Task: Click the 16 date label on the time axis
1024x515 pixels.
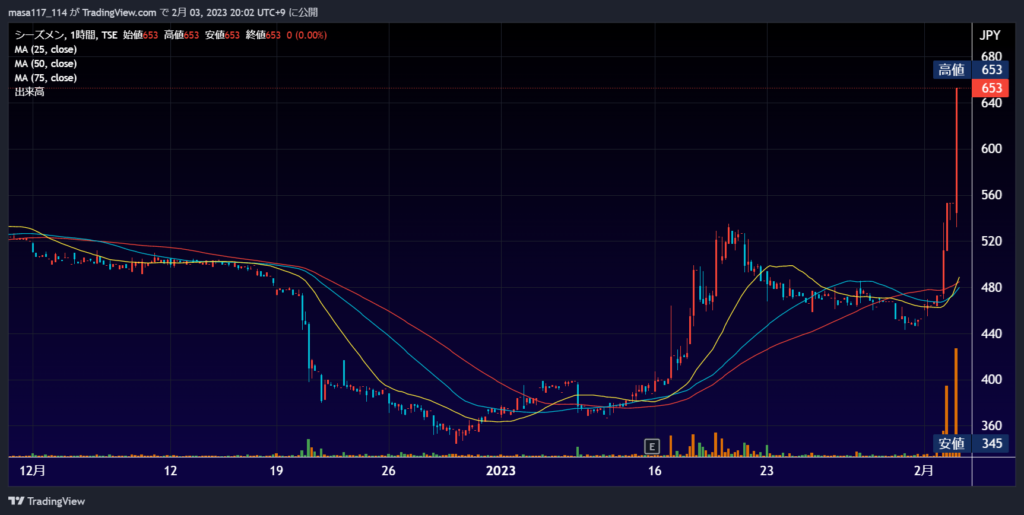Action: pyautogui.click(x=655, y=471)
